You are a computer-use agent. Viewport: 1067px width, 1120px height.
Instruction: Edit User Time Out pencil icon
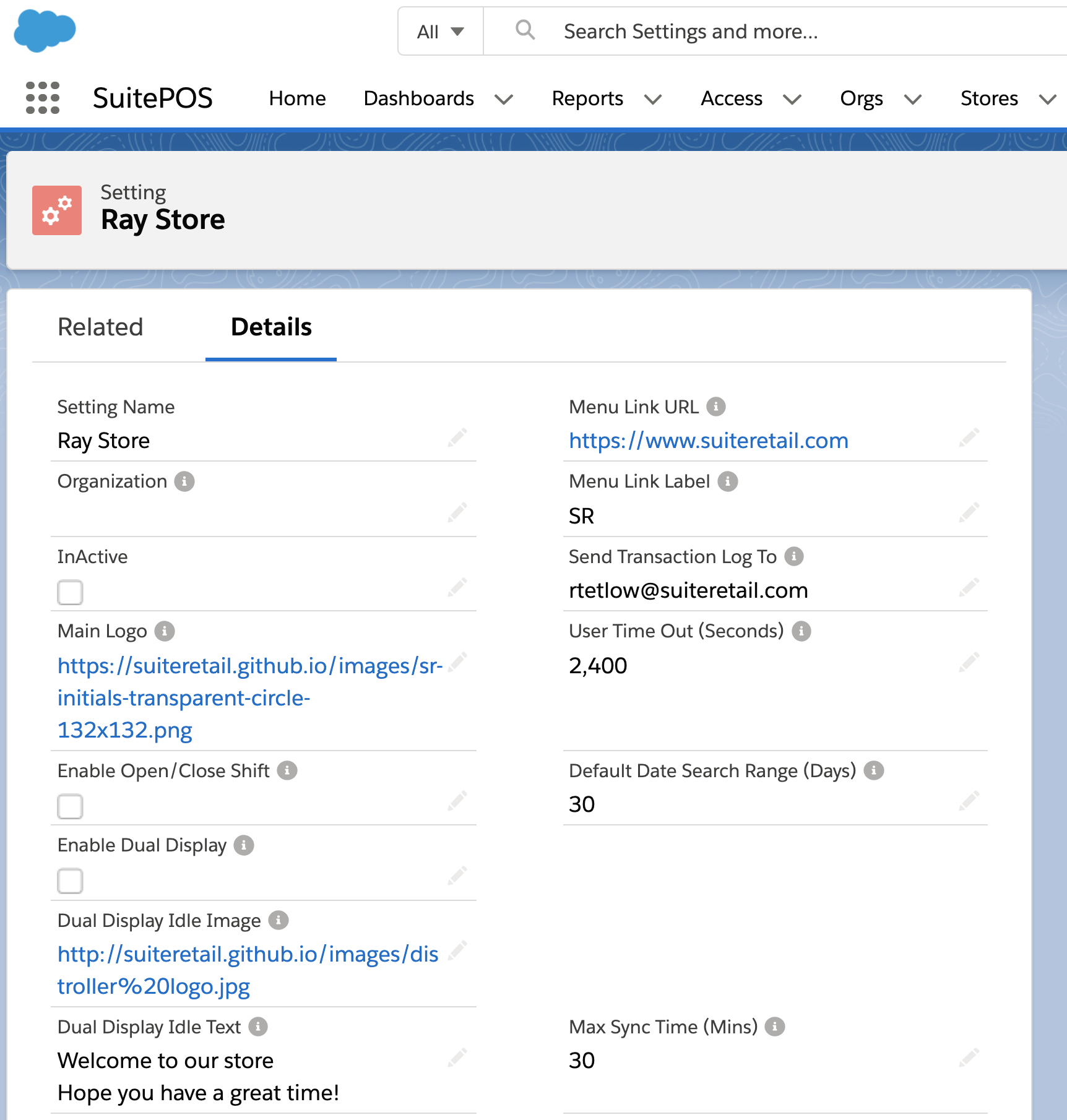[x=969, y=662]
